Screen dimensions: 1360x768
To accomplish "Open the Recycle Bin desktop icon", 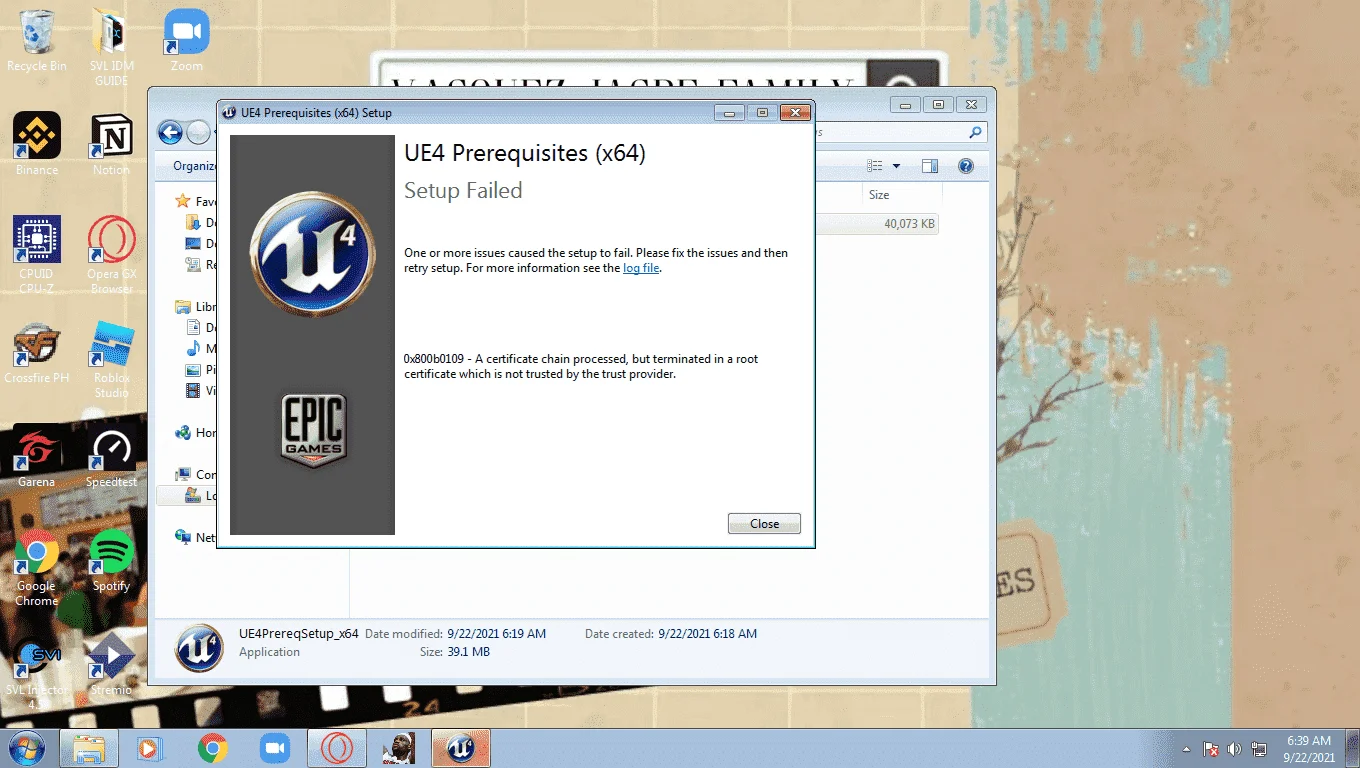I will [x=37, y=40].
